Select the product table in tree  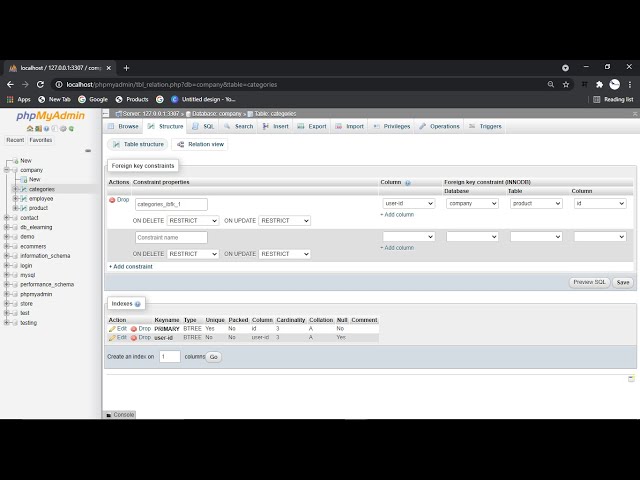pyautogui.click(x=38, y=208)
